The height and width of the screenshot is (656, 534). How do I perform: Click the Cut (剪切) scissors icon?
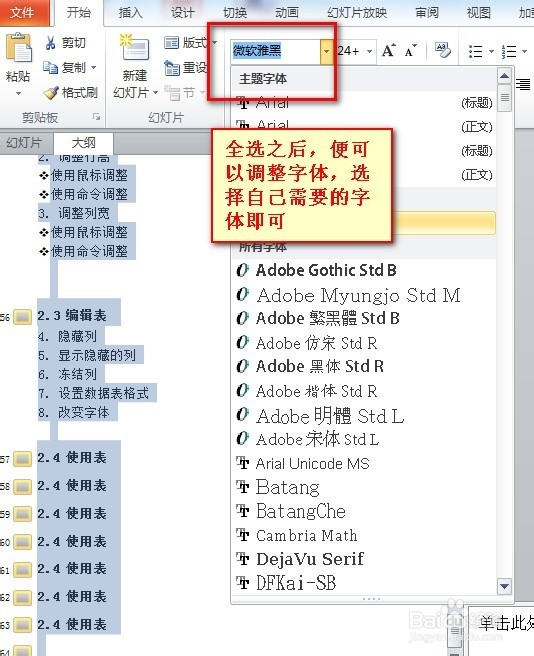click(x=51, y=43)
